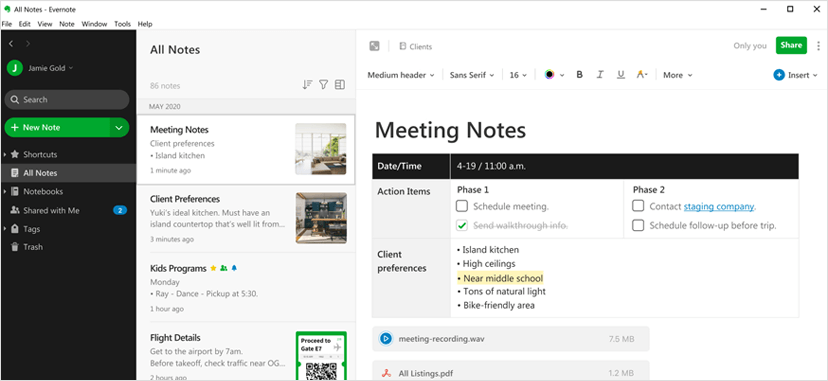Open the Sans Serif font dropdown

(x=472, y=75)
